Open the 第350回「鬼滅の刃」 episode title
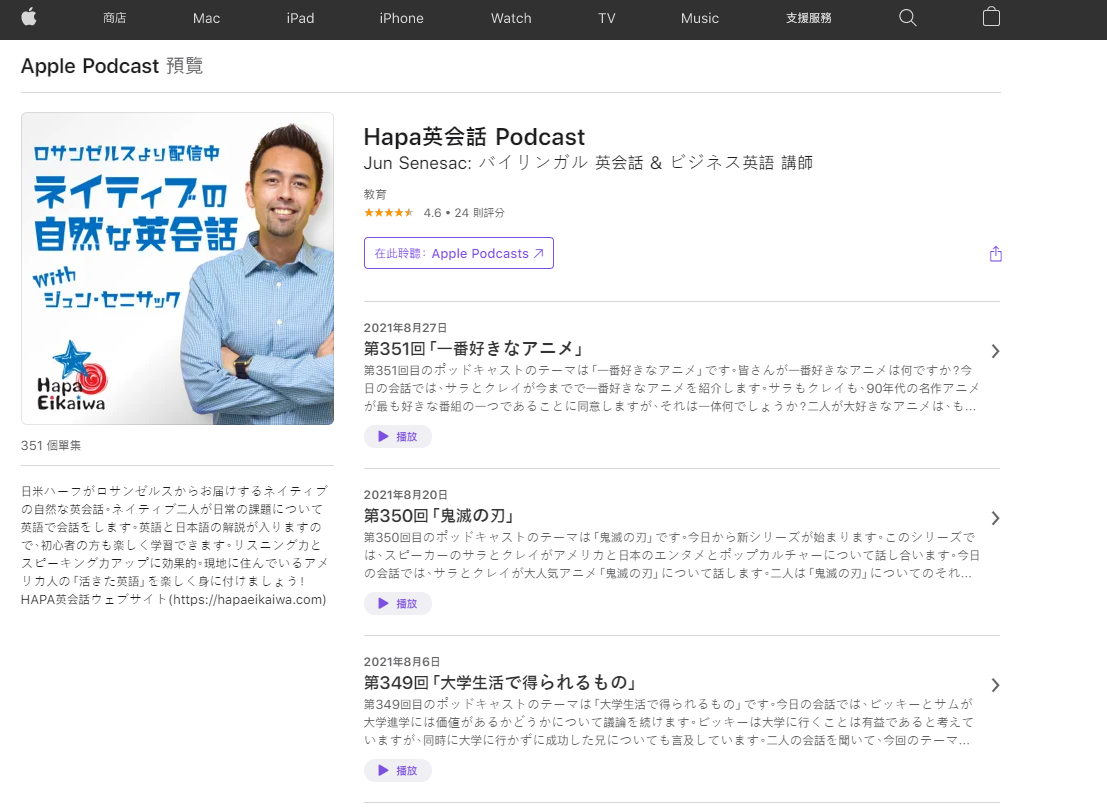This screenshot has width=1107, height=806. [441, 516]
